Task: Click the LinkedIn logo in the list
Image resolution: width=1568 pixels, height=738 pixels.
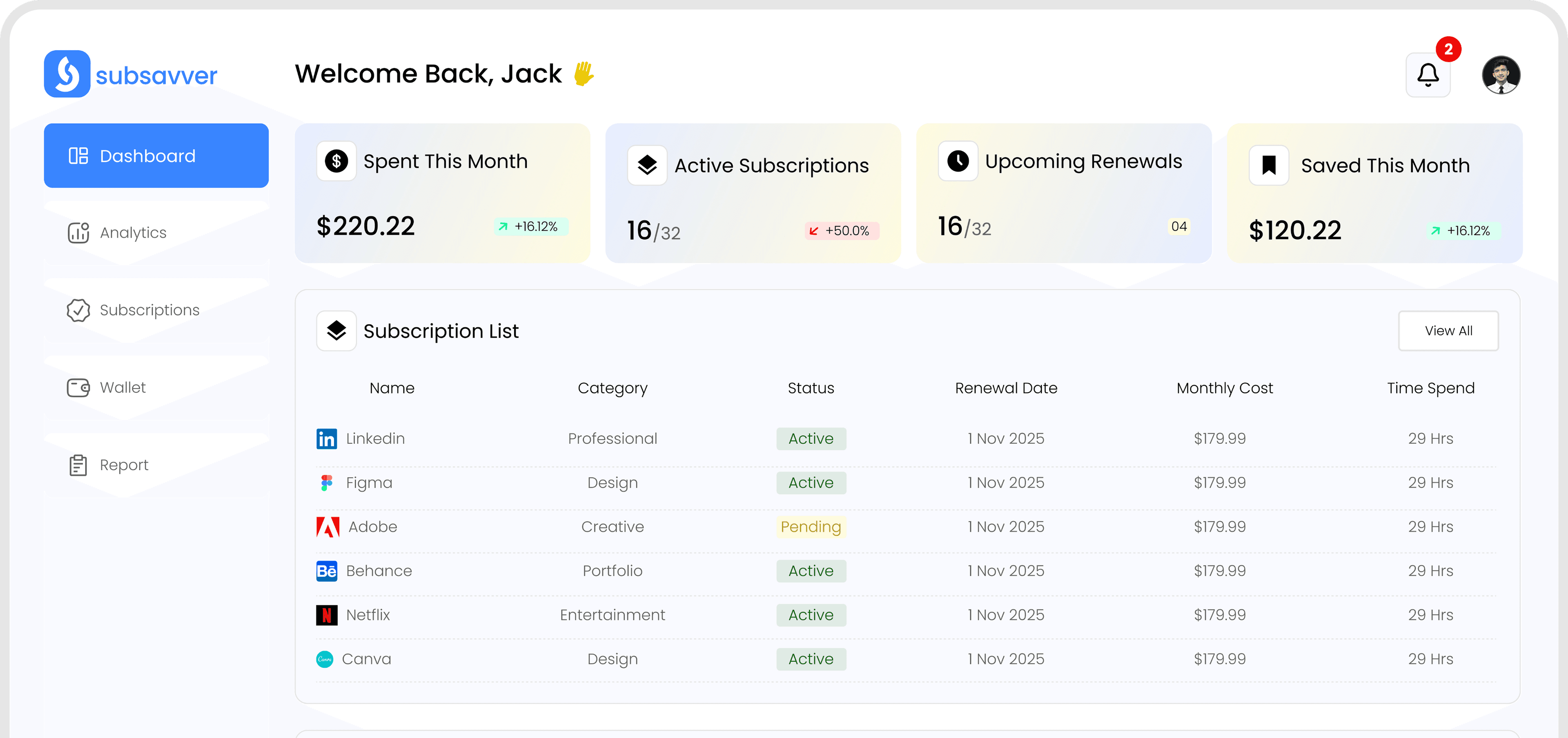Action: pyautogui.click(x=326, y=439)
